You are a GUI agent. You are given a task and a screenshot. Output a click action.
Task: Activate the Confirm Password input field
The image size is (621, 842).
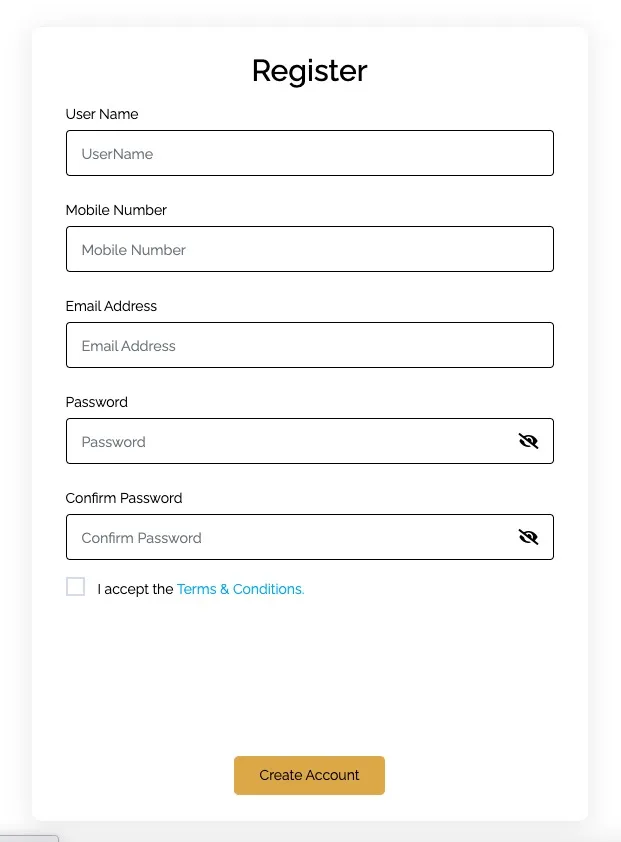click(290, 537)
